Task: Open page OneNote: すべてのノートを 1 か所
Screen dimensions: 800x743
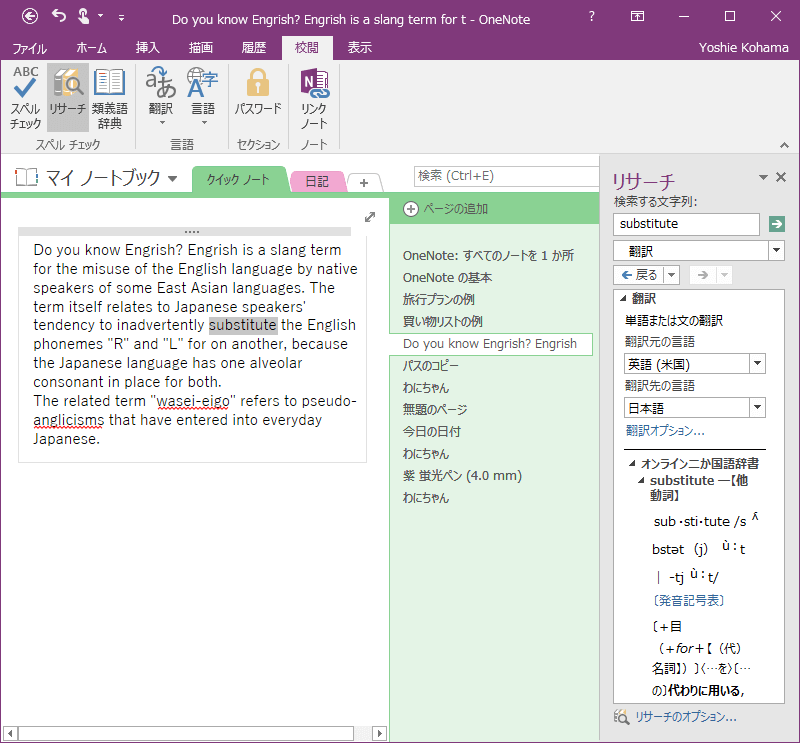Action: point(488,256)
